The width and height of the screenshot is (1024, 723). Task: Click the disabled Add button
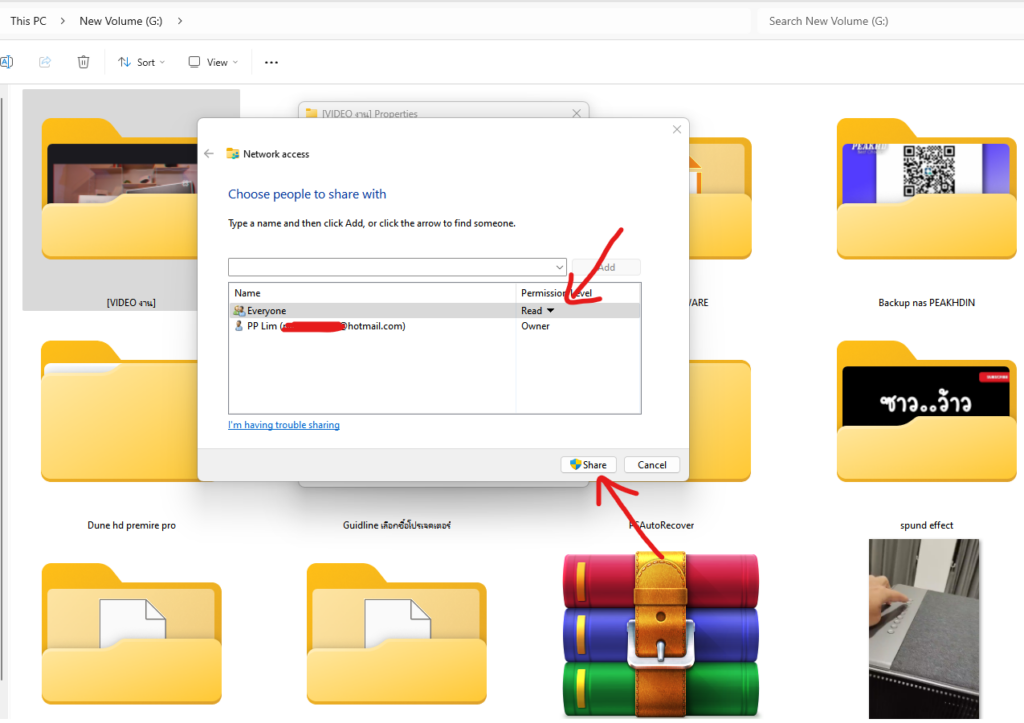point(606,267)
